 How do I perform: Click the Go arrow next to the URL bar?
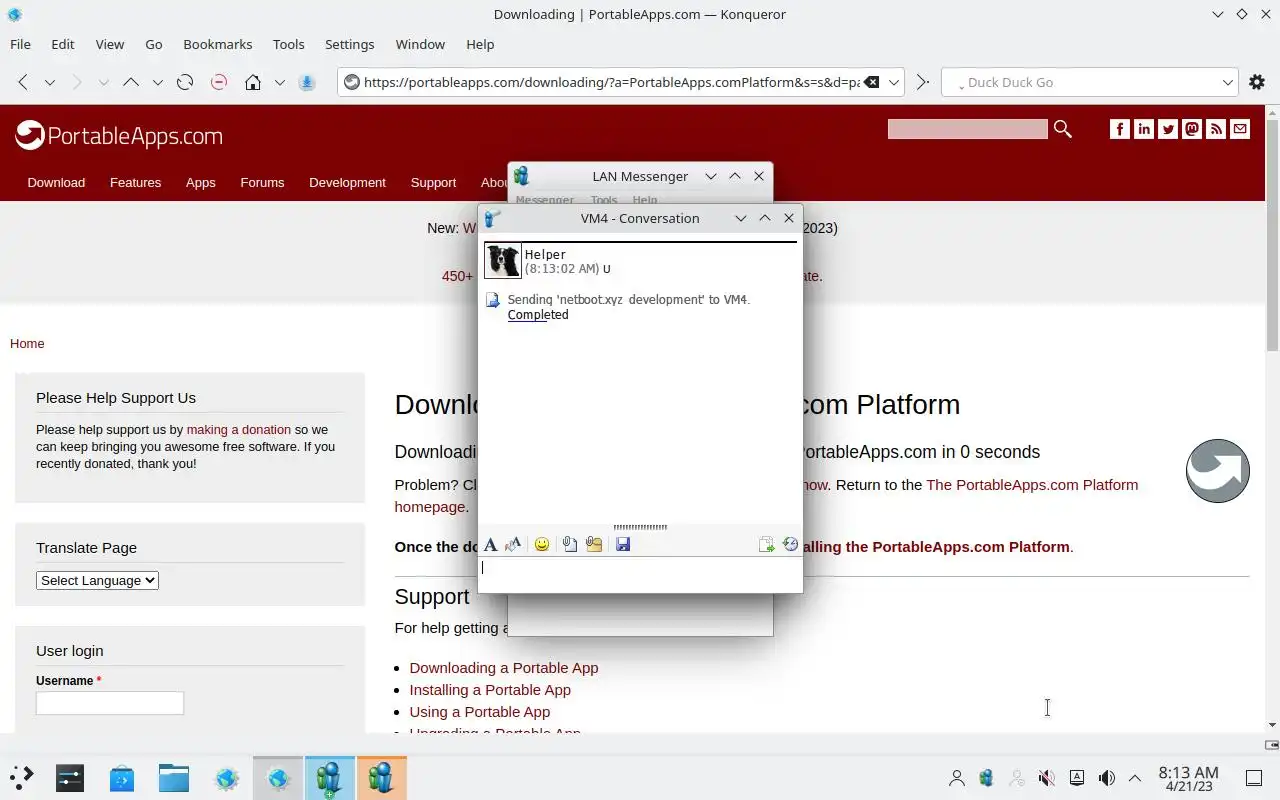[923, 82]
